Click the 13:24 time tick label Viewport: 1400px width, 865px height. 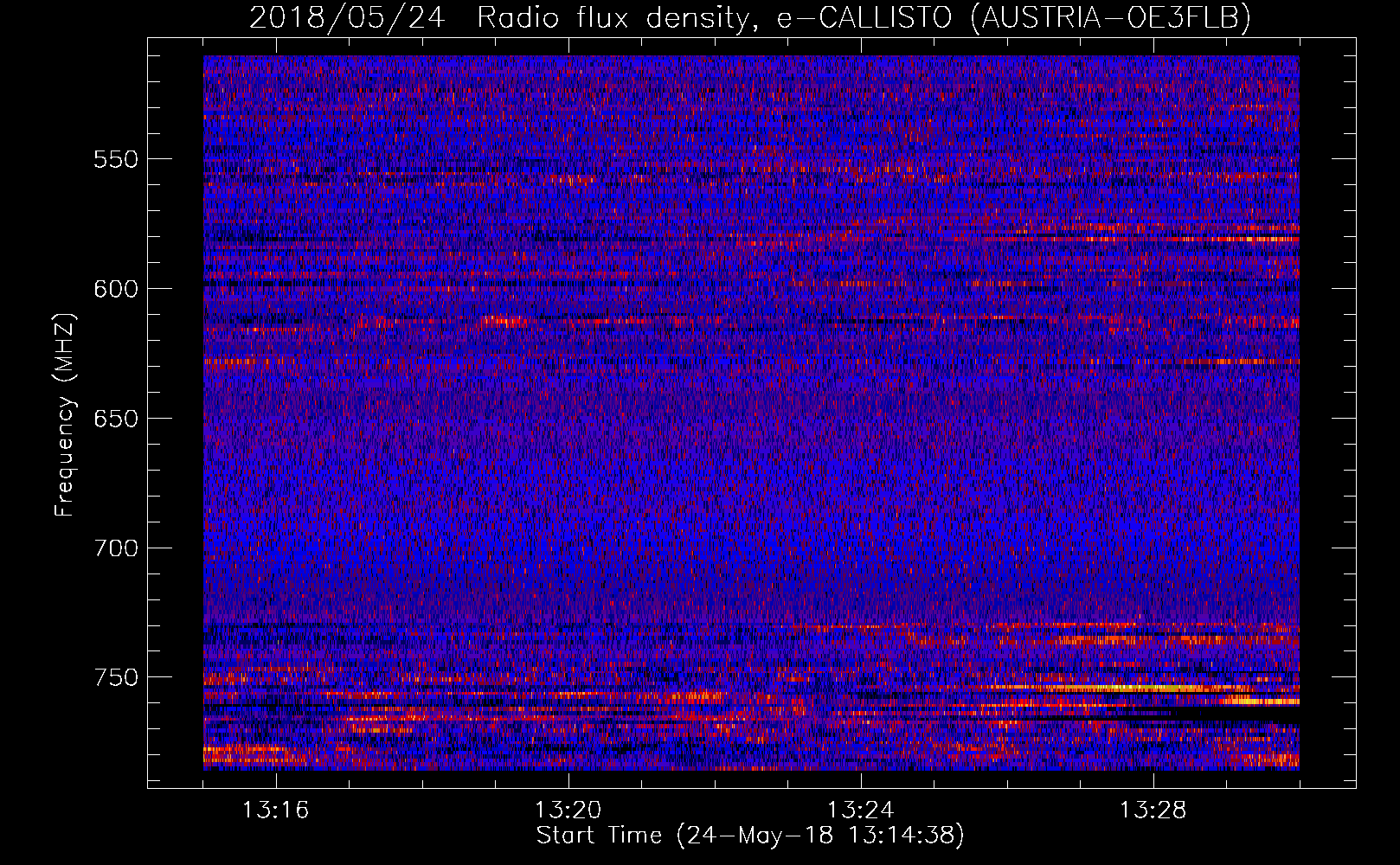pyautogui.click(x=861, y=811)
